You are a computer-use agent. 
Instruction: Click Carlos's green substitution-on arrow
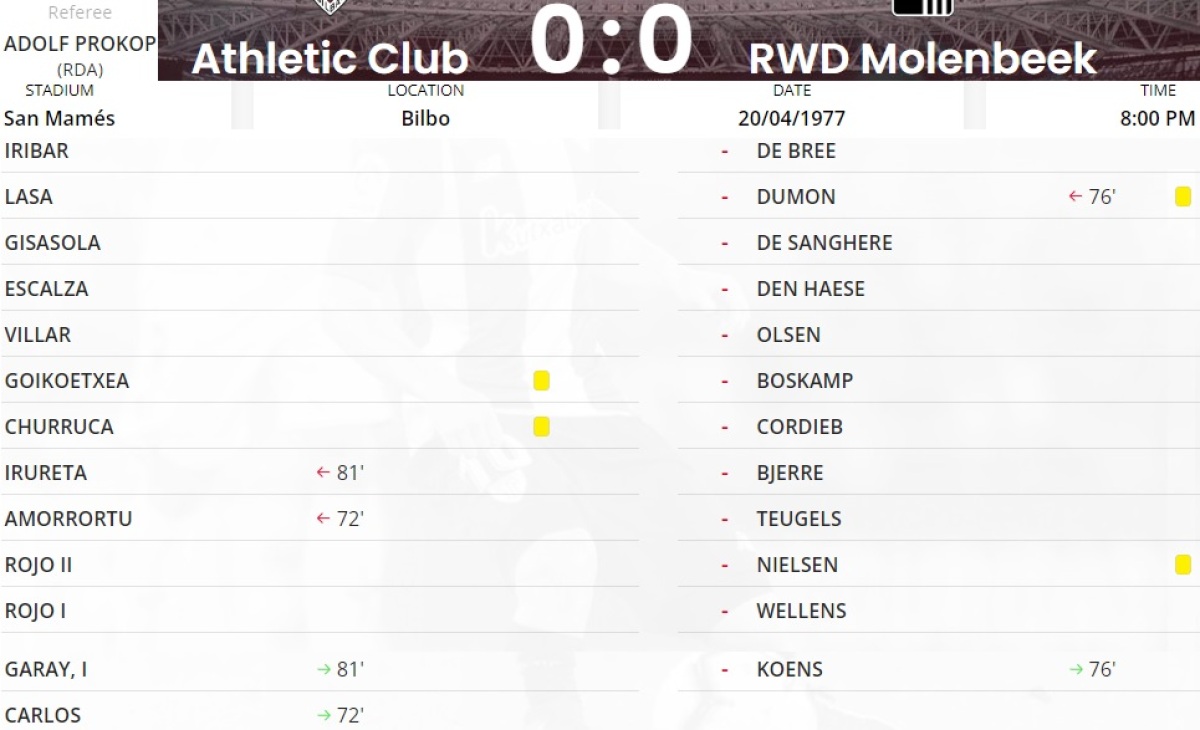(x=323, y=716)
